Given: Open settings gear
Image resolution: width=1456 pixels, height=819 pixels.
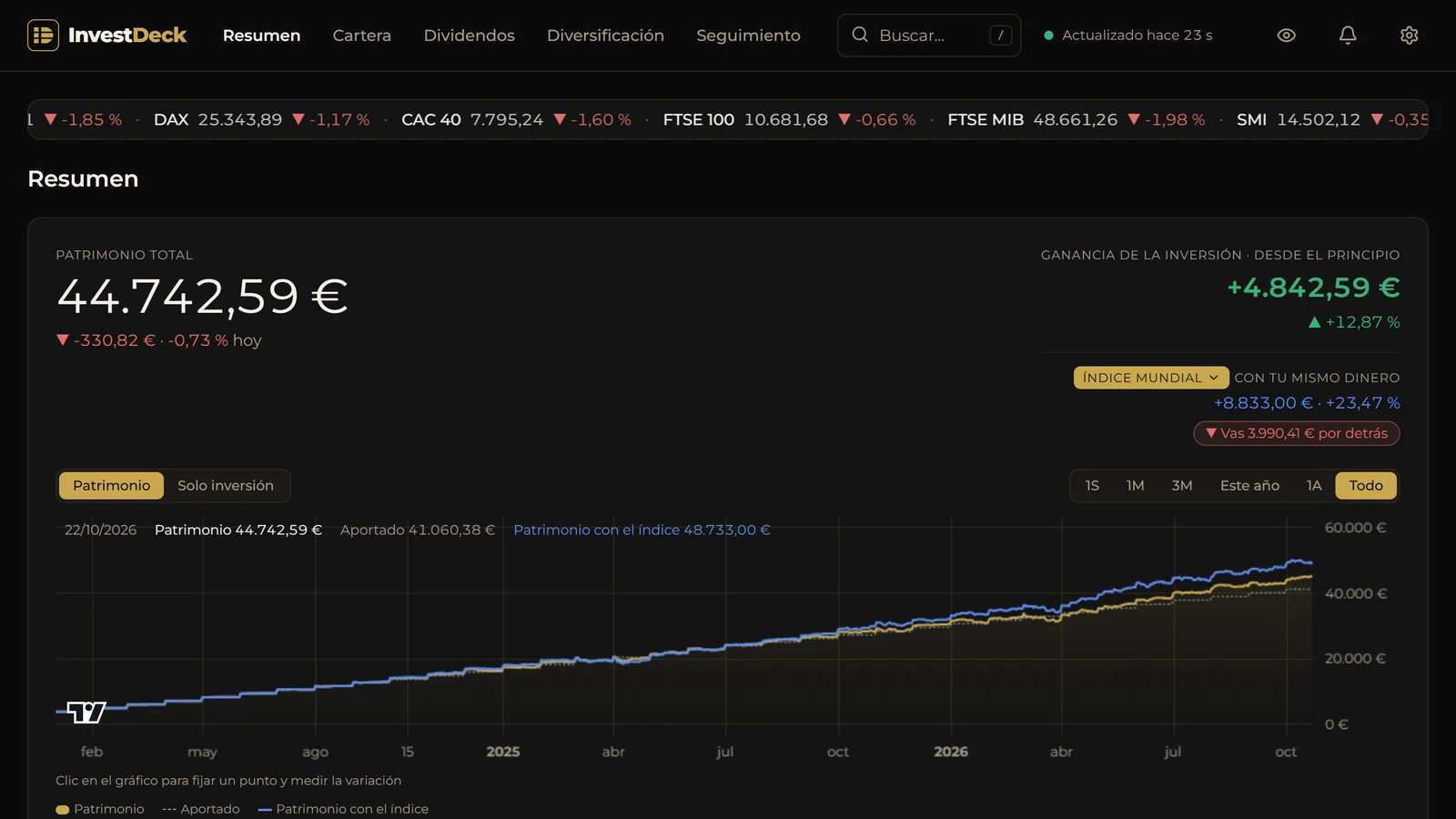Looking at the screenshot, I should [x=1409, y=35].
